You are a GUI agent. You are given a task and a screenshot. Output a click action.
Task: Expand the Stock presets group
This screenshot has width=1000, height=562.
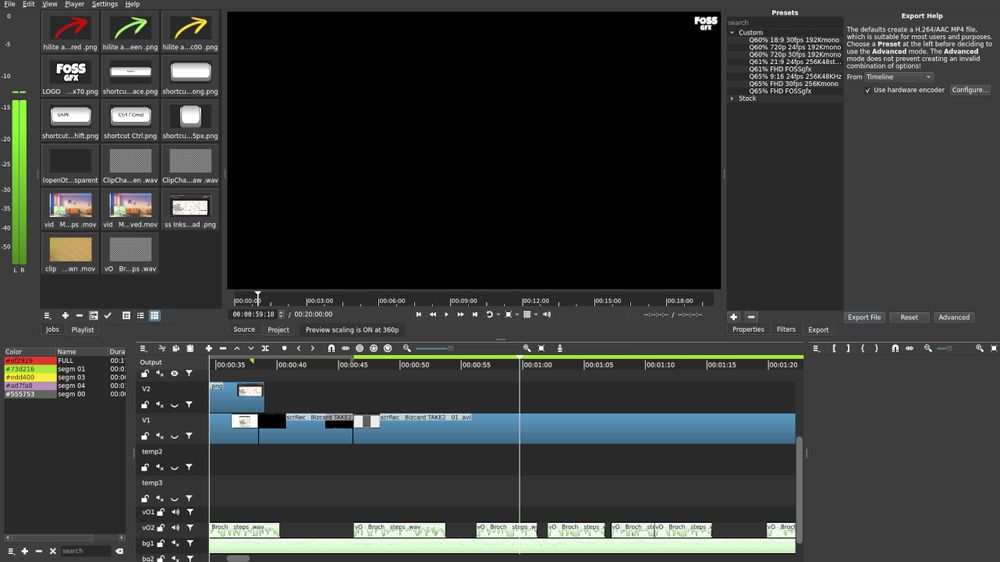(732, 98)
